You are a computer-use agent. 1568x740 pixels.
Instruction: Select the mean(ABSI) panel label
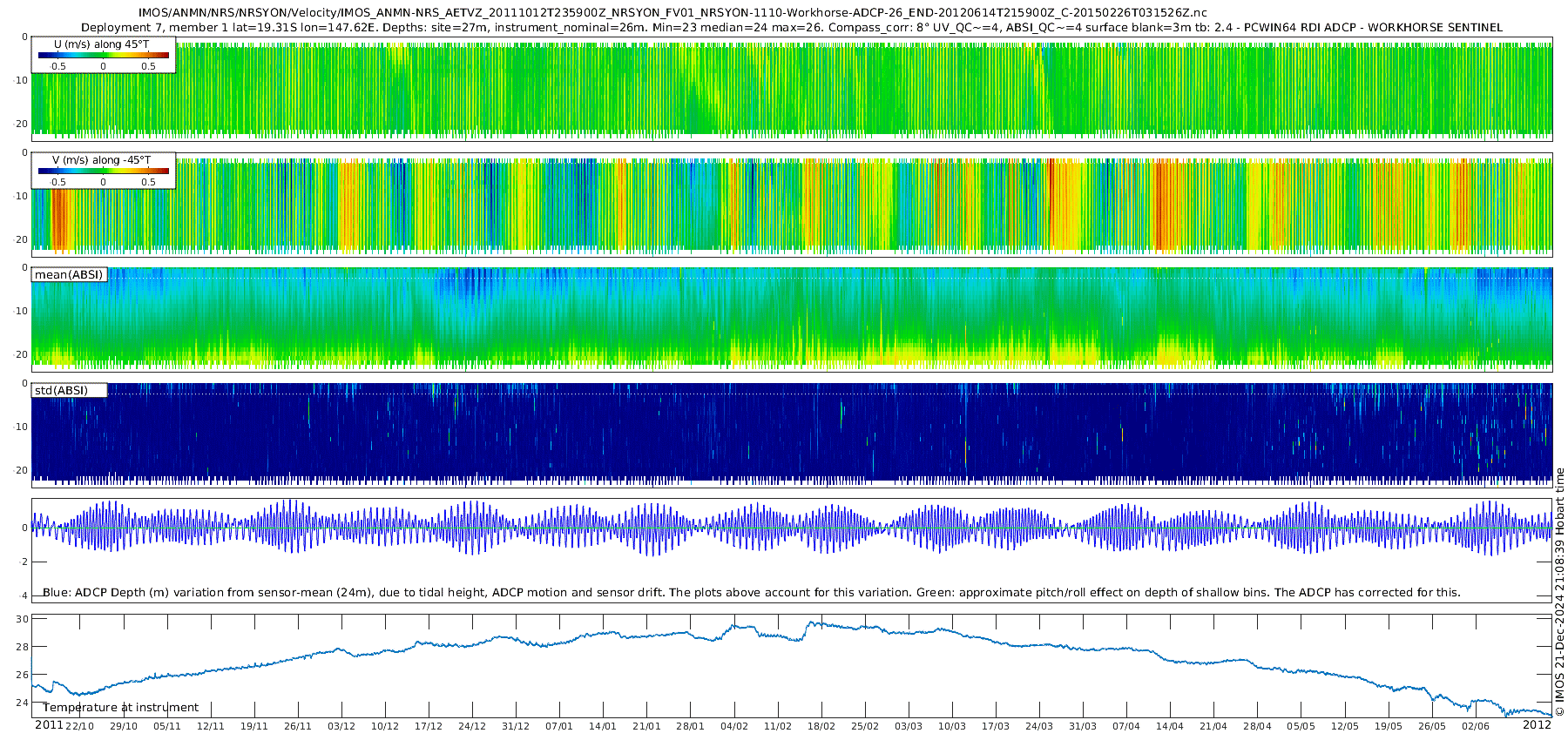click(69, 275)
